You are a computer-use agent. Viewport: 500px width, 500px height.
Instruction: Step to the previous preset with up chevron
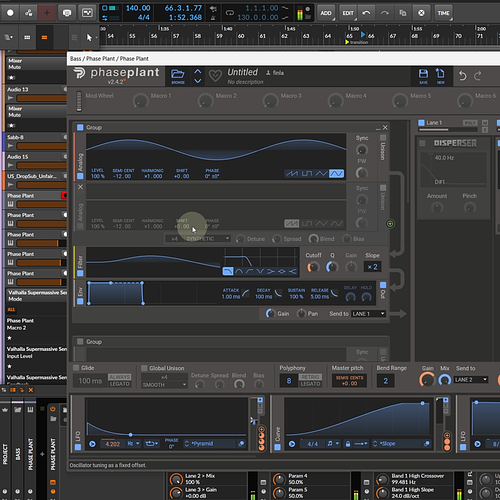pyautogui.click(x=198, y=71)
